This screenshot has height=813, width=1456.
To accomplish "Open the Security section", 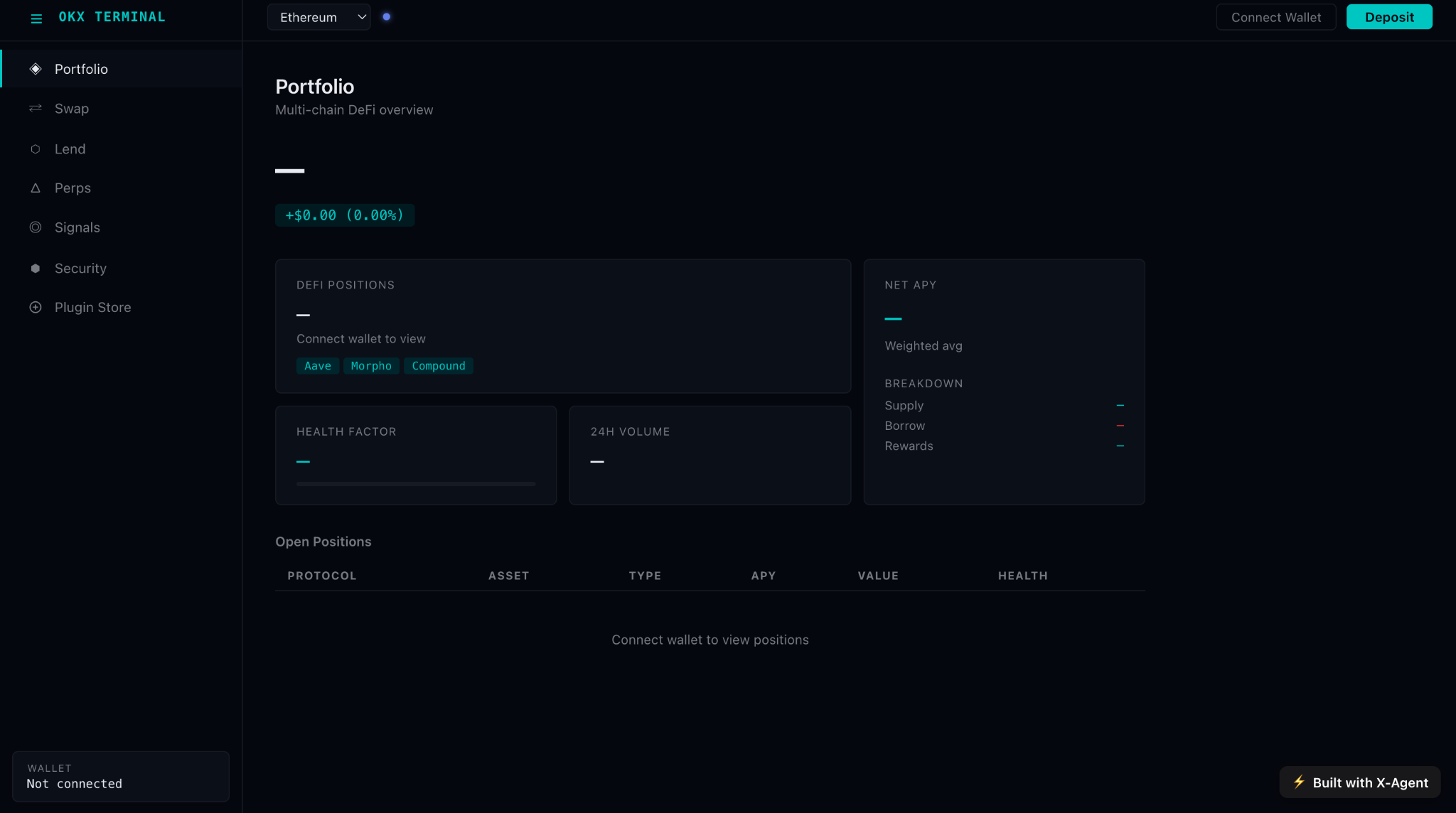I will [x=121, y=269].
